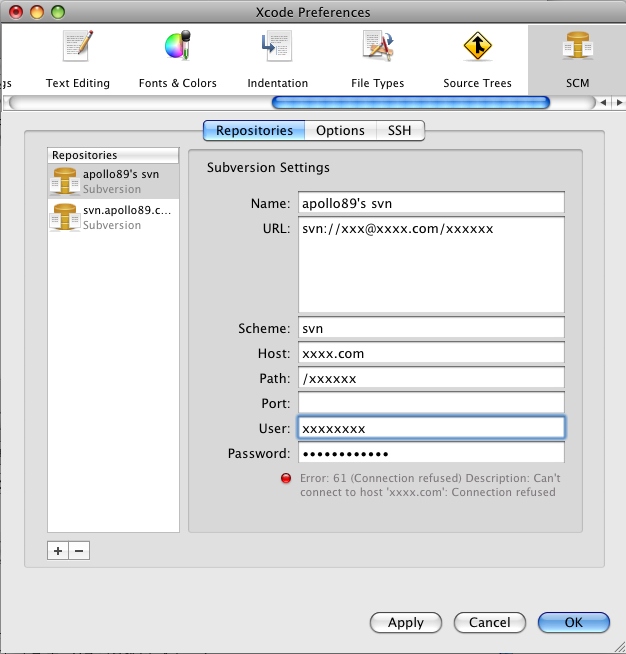Focus the repository Name field
The height and width of the screenshot is (654, 626).
[x=431, y=203]
